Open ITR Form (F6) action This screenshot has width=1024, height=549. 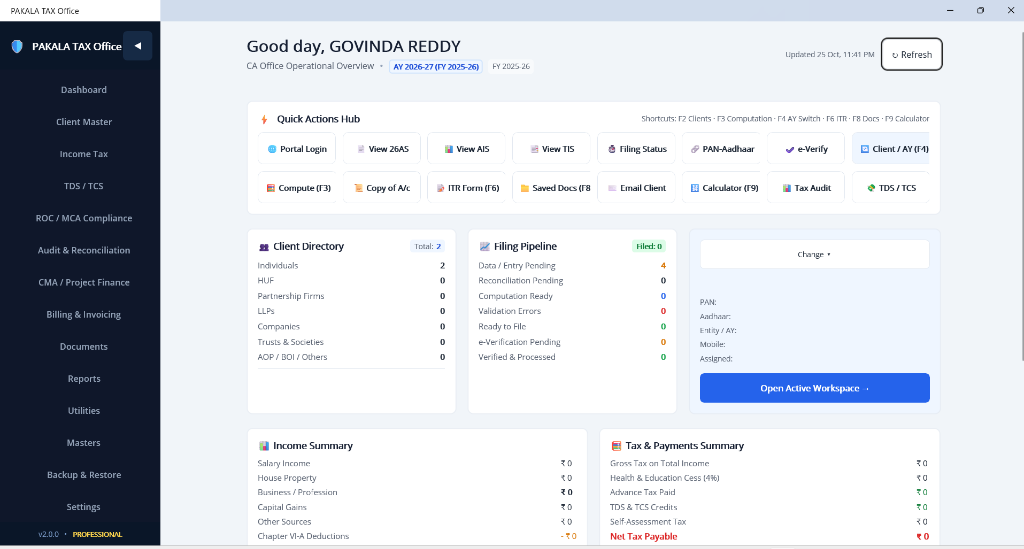tap(466, 187)
